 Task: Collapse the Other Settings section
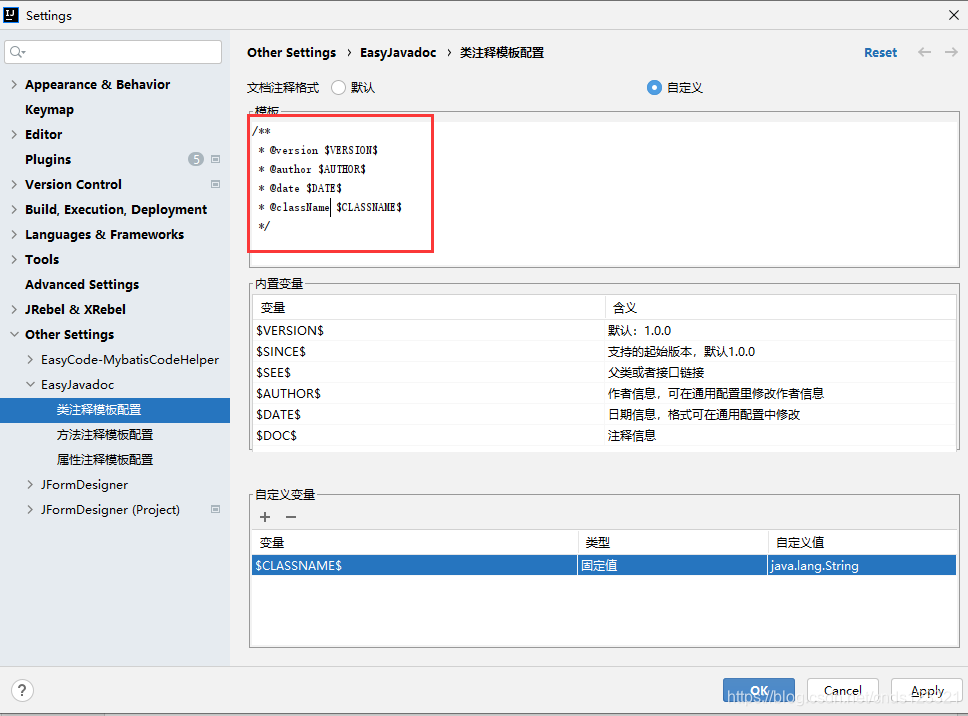pos(14,334)
